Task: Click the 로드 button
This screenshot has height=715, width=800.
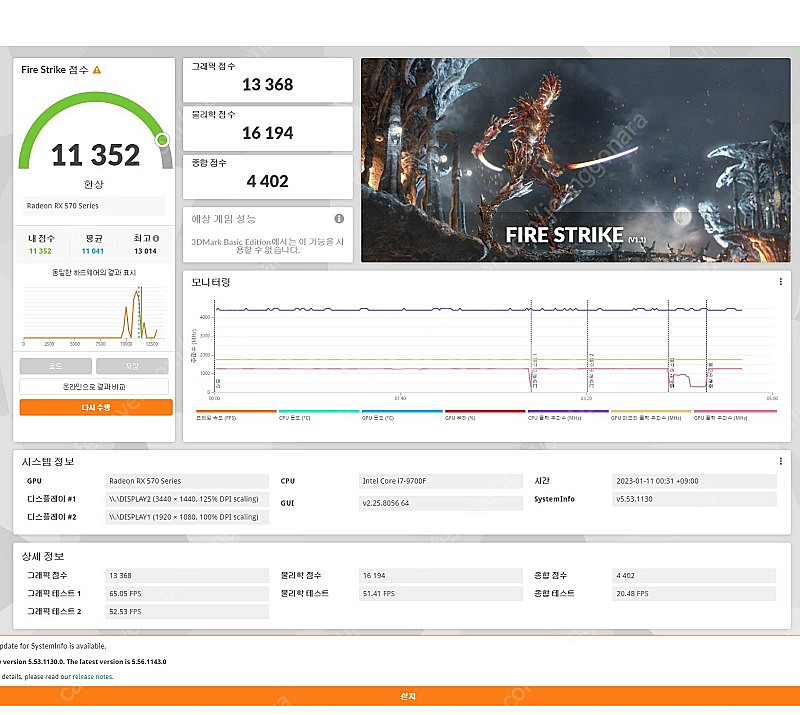Action: point(56,366)
